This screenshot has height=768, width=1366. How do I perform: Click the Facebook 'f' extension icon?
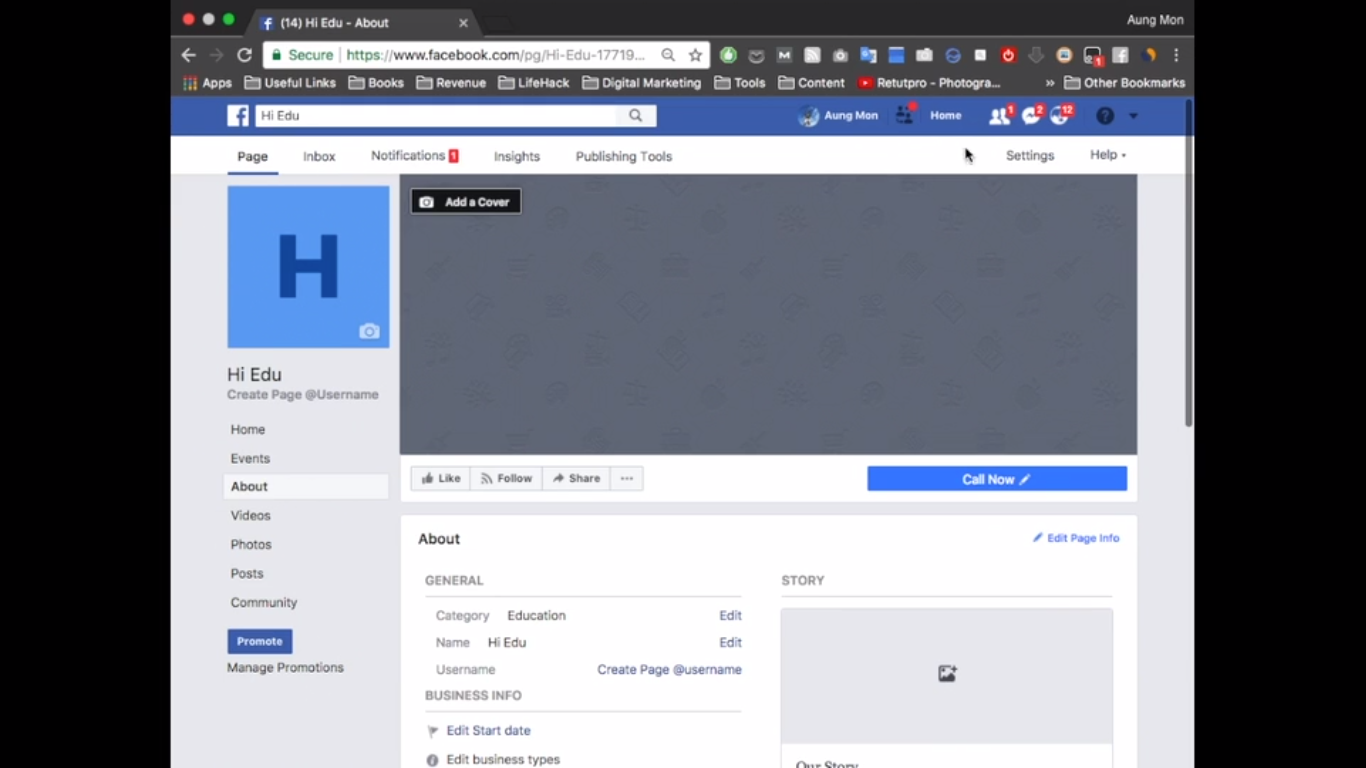1120,55
